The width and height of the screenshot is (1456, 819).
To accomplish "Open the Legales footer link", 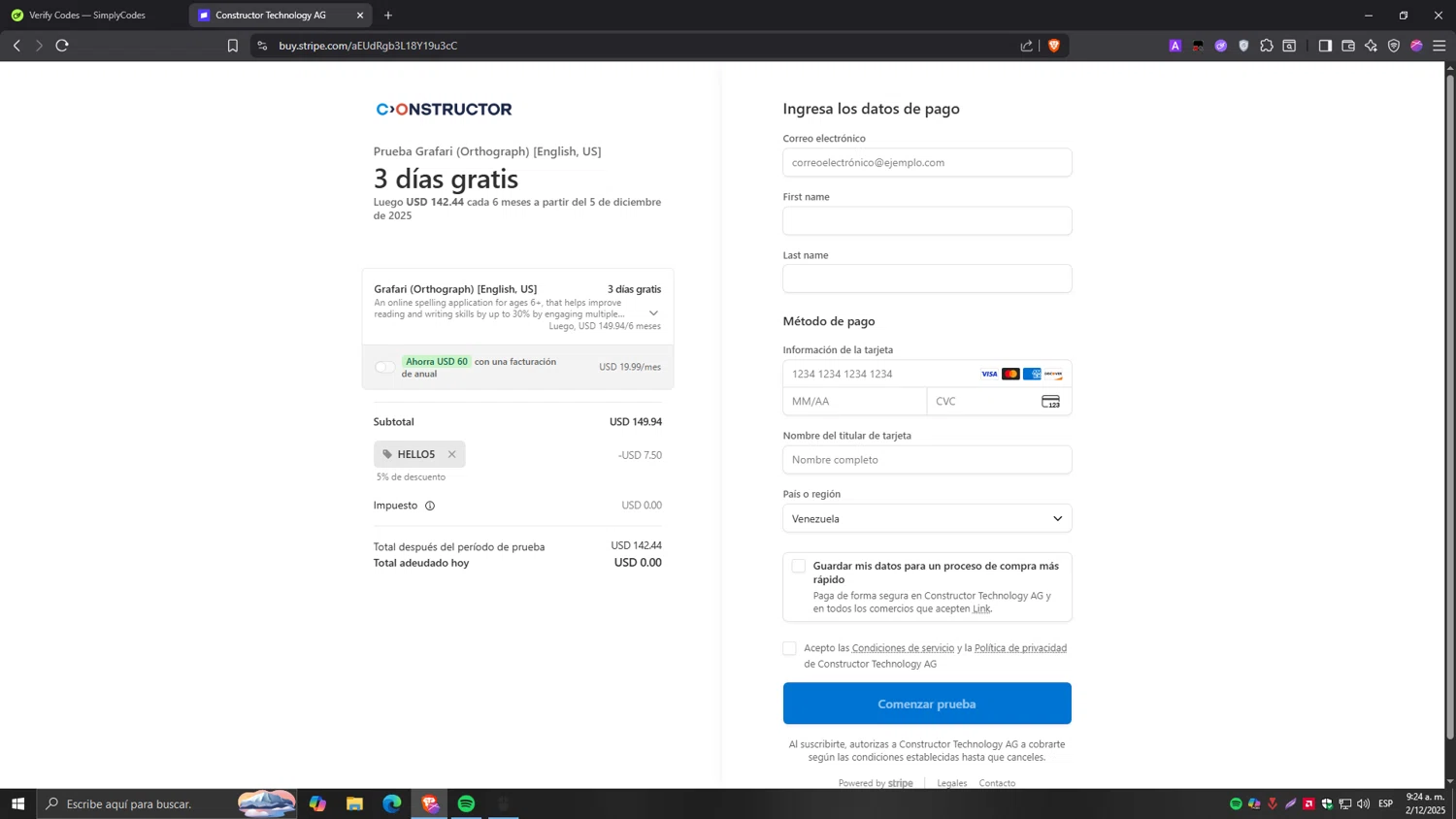I will [952, 783].
